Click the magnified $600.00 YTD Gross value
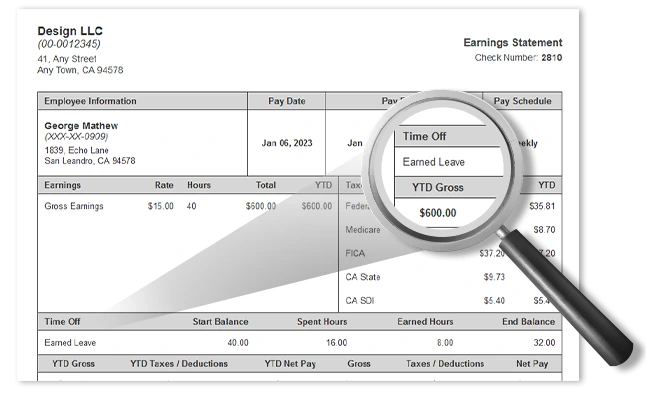This screenshot has width=646, height=395. [438, 213]
